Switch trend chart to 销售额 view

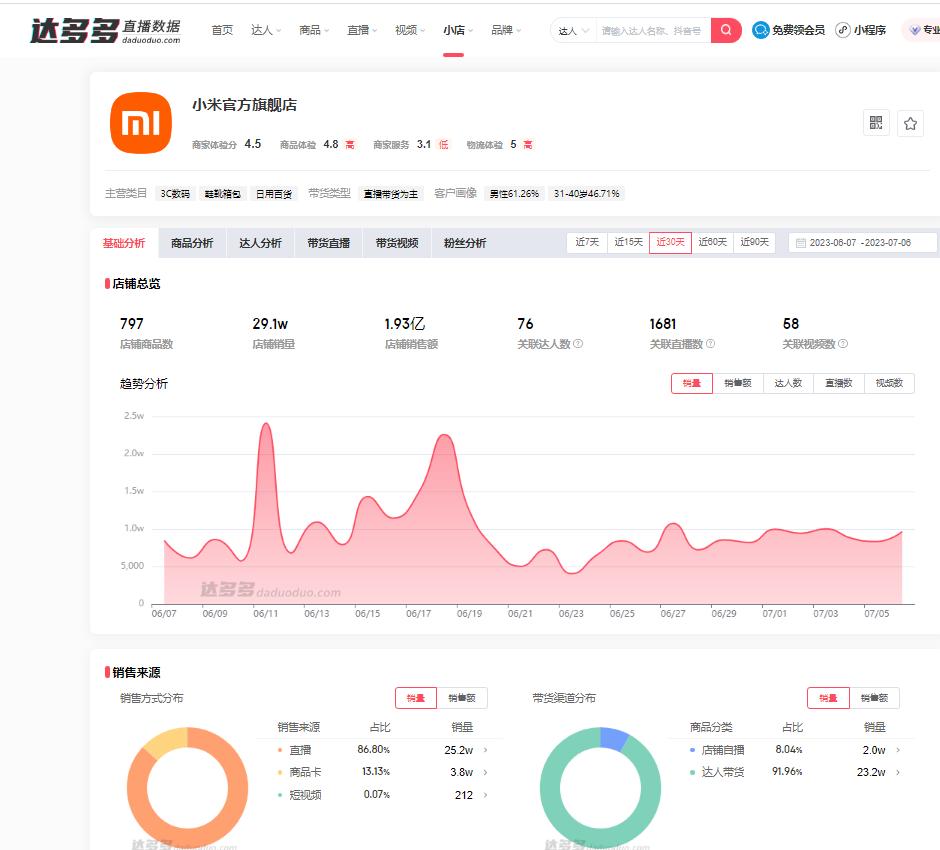(737, 383)
